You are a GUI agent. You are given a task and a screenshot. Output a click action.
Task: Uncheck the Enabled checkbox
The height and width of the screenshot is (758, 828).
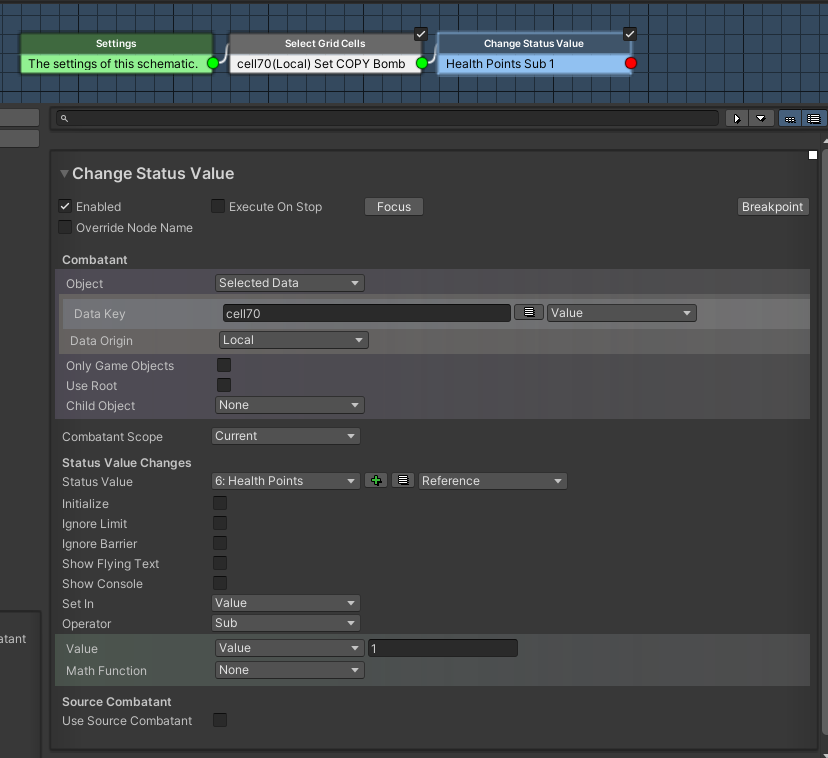pyautogui.click(x=65, y=207)
